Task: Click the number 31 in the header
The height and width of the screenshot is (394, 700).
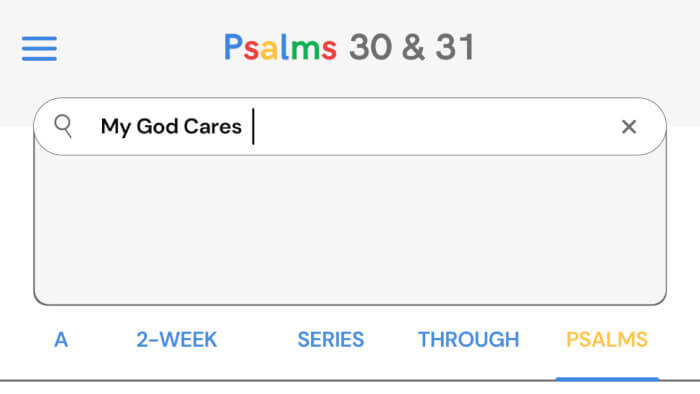Action: pos(455,47)
